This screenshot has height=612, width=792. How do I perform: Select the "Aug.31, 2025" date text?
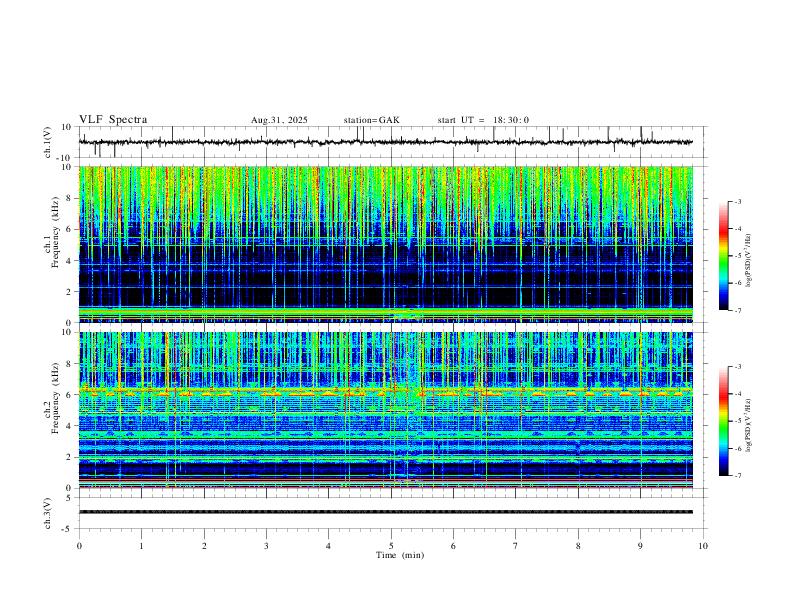[x=279, y=120]
